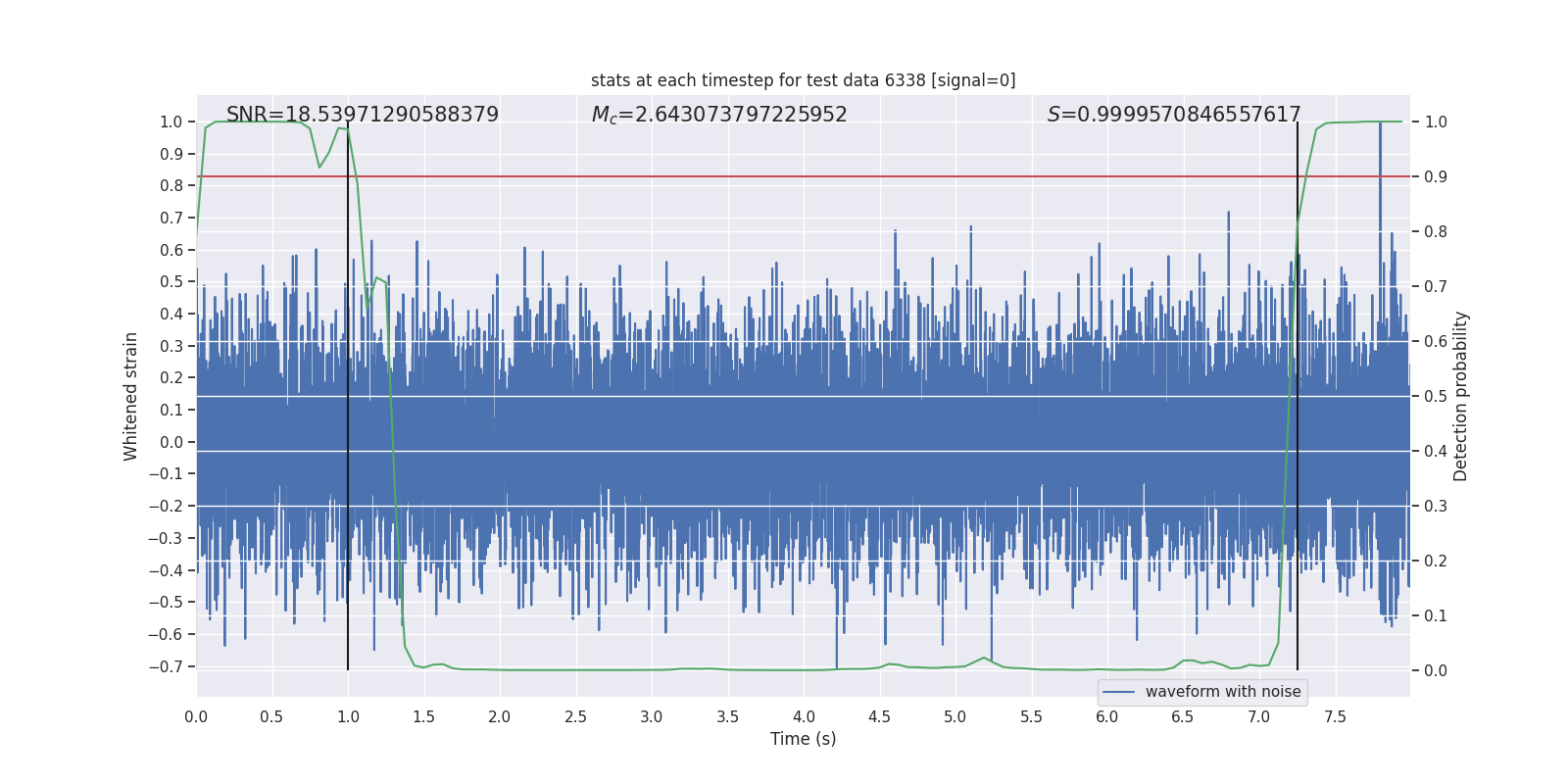Click the 1.0 tick on time axis
The height and width of the screenshot is (784, 1568).
(x=348, y=716)
